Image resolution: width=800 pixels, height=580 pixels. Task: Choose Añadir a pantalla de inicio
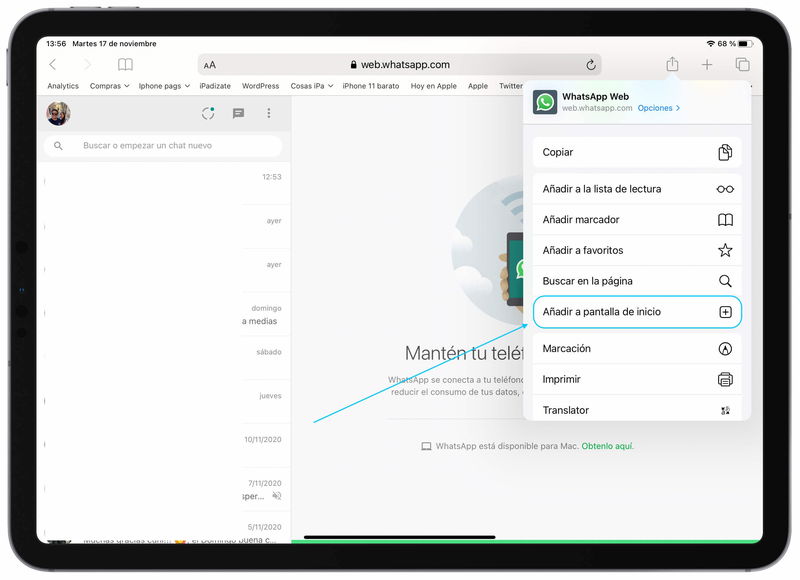point(637,312)
